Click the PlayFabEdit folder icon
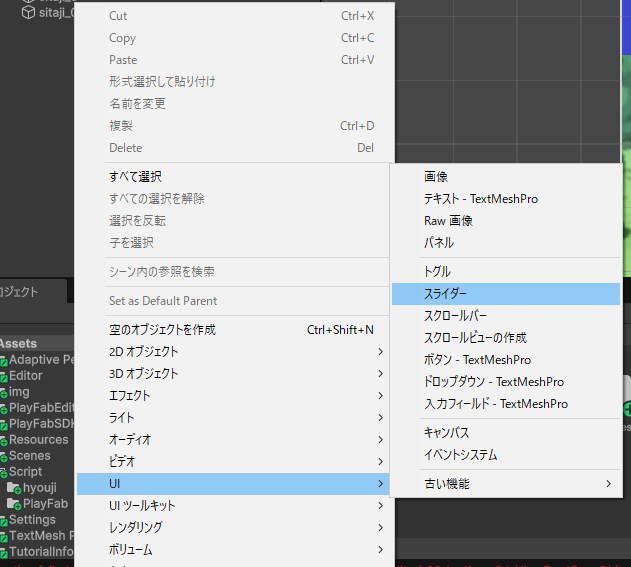Screen dimensions: 631x567 click(x=4, y=408)
